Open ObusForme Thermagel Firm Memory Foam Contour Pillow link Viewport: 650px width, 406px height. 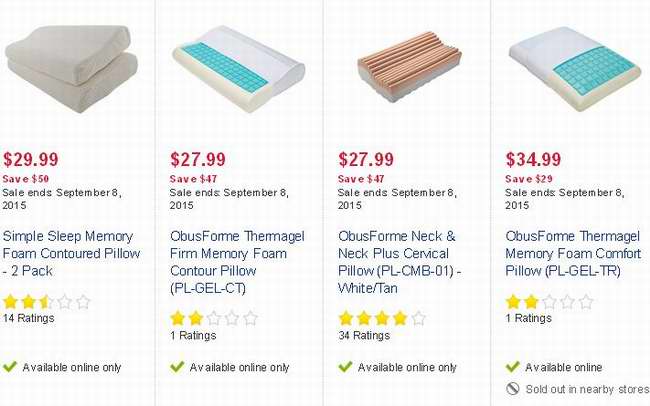(x=237, y=262)
